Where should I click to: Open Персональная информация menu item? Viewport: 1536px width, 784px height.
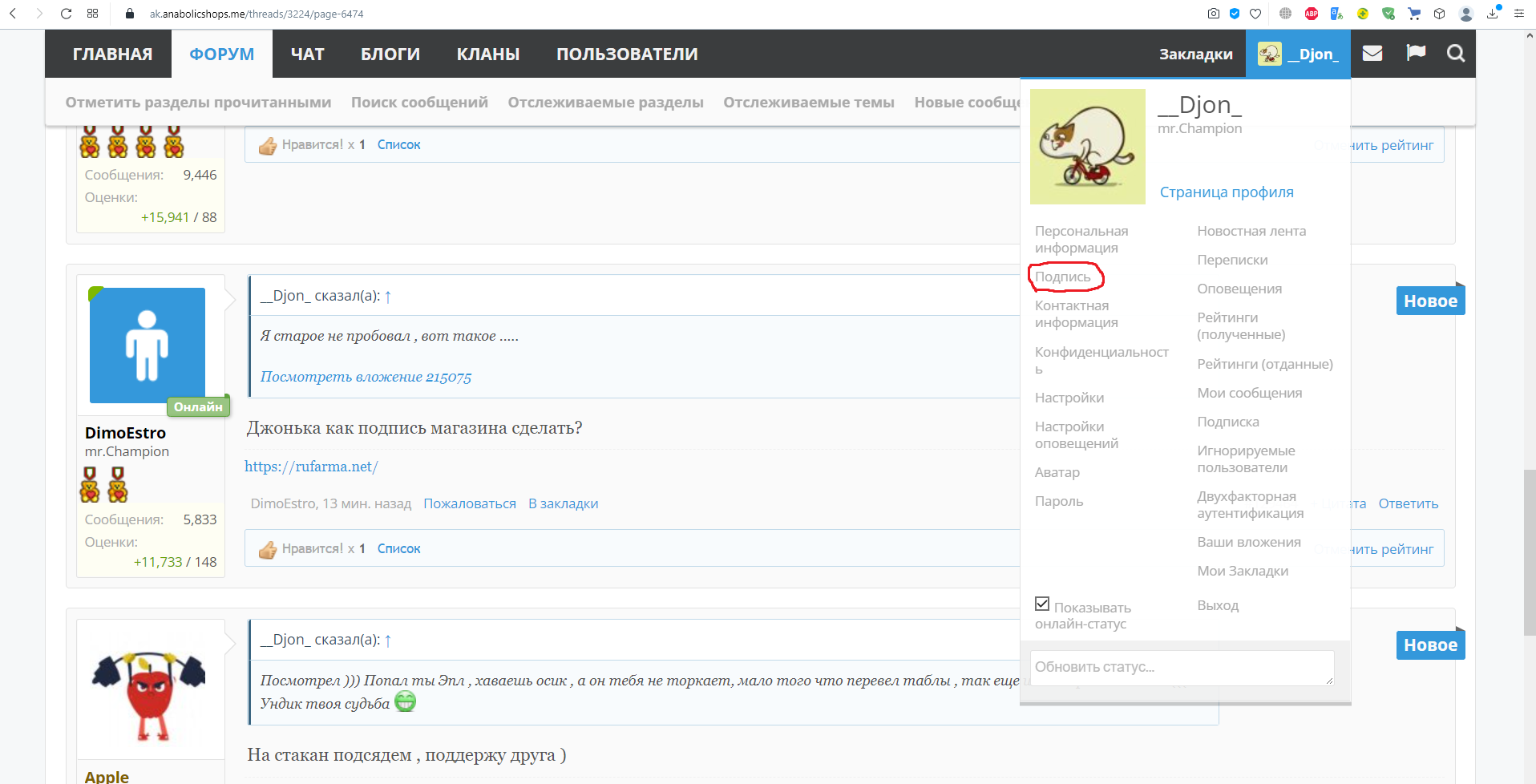click(1081, 240)
